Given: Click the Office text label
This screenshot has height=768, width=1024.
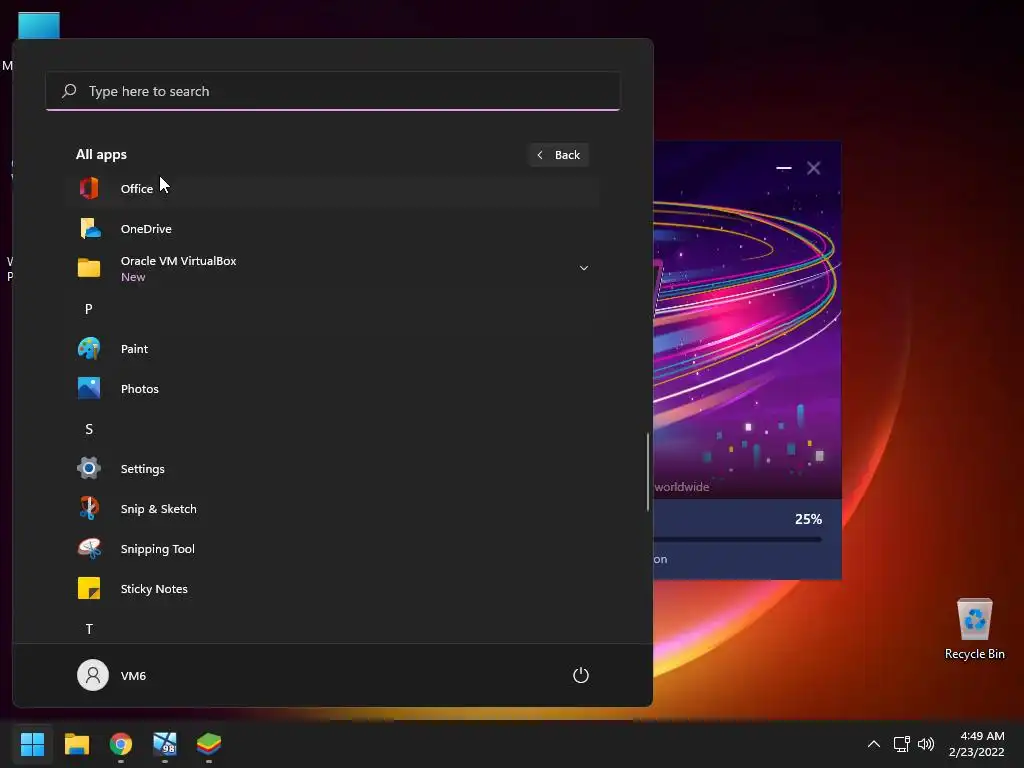Looking at the screenshot, I should click(136, 189).
